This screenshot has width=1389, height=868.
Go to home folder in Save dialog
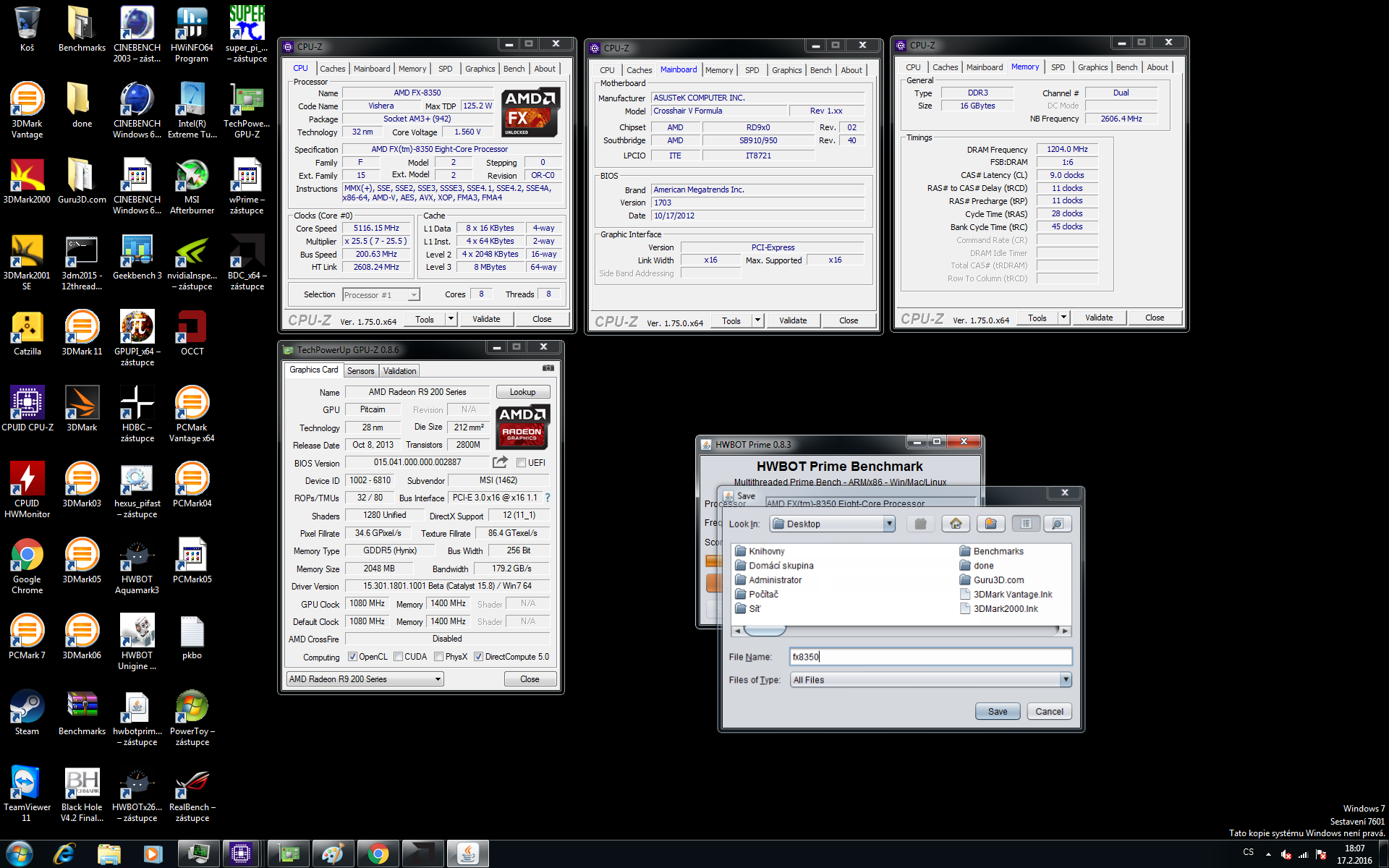[x=956, y=524]
